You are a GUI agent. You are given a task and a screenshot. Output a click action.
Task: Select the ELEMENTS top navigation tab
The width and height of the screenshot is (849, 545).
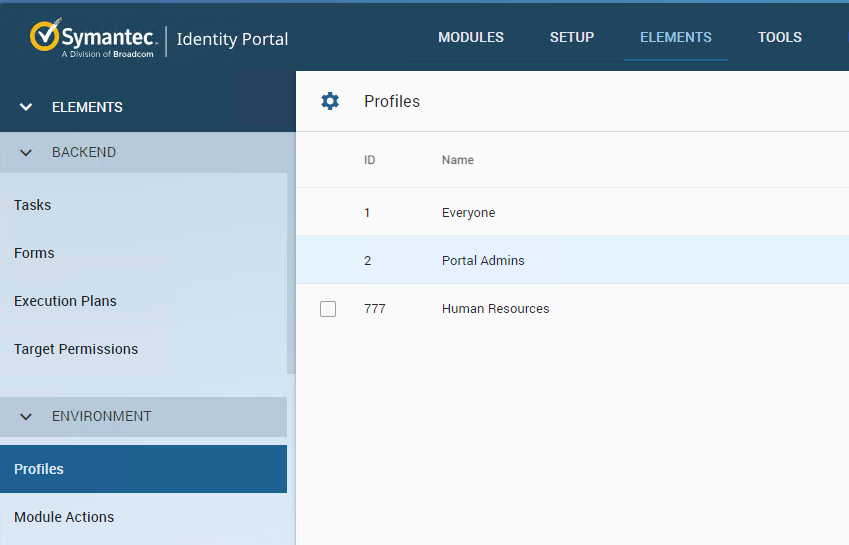pos(676,38)
